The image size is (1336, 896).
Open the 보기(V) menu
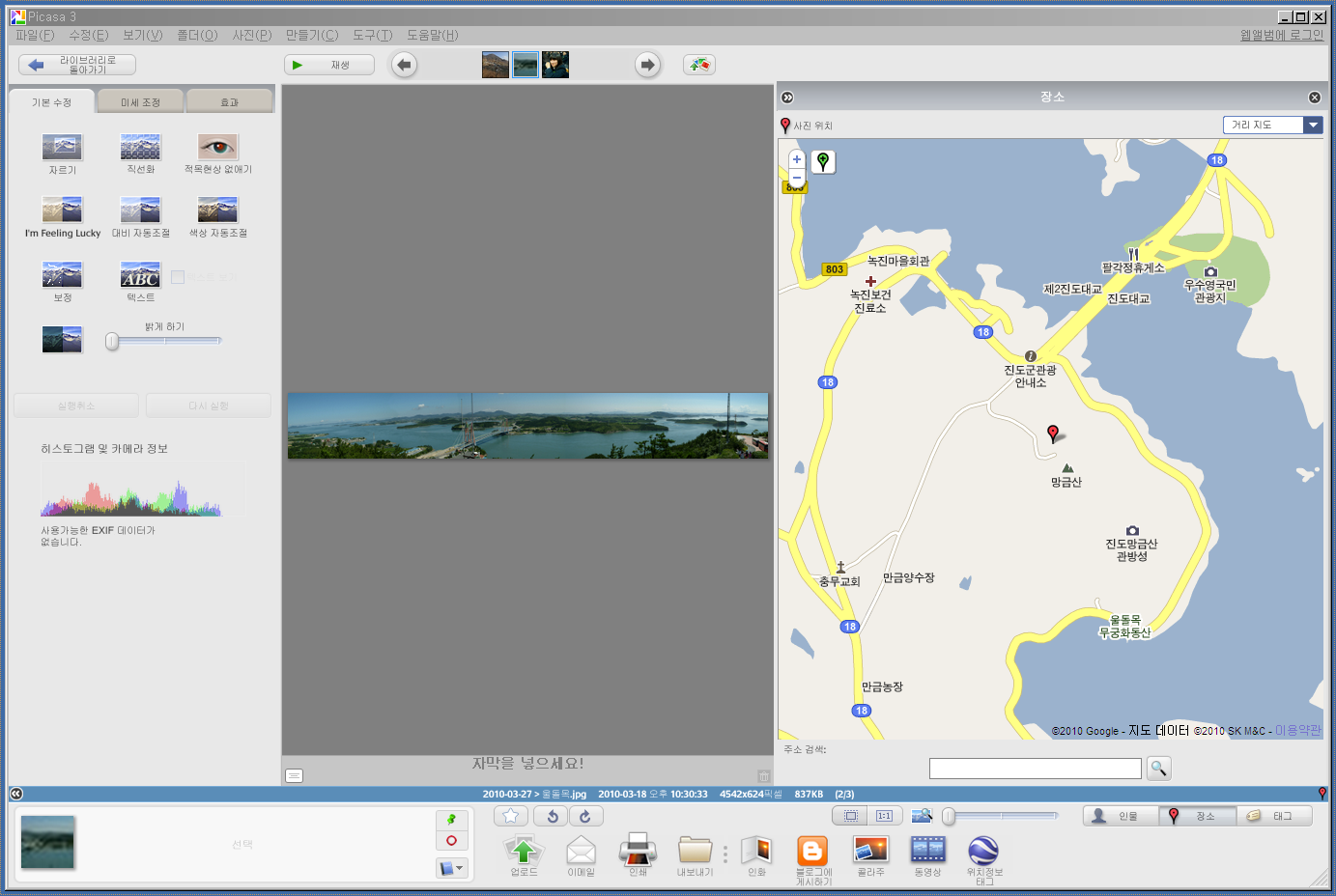tap(143, 35)
